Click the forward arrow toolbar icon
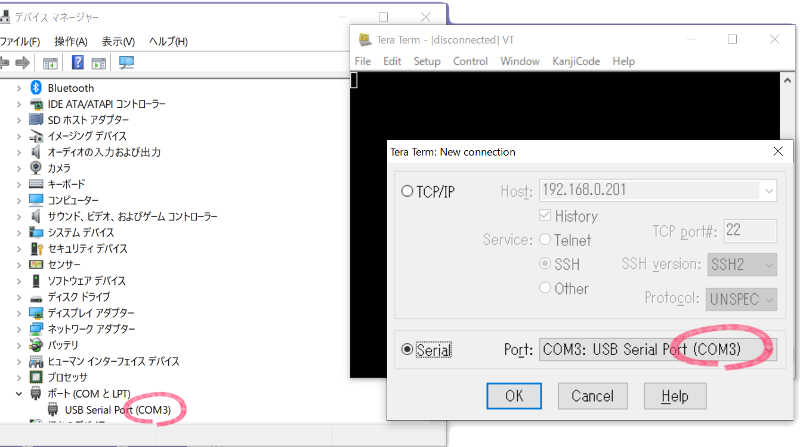 click(22, 63)
